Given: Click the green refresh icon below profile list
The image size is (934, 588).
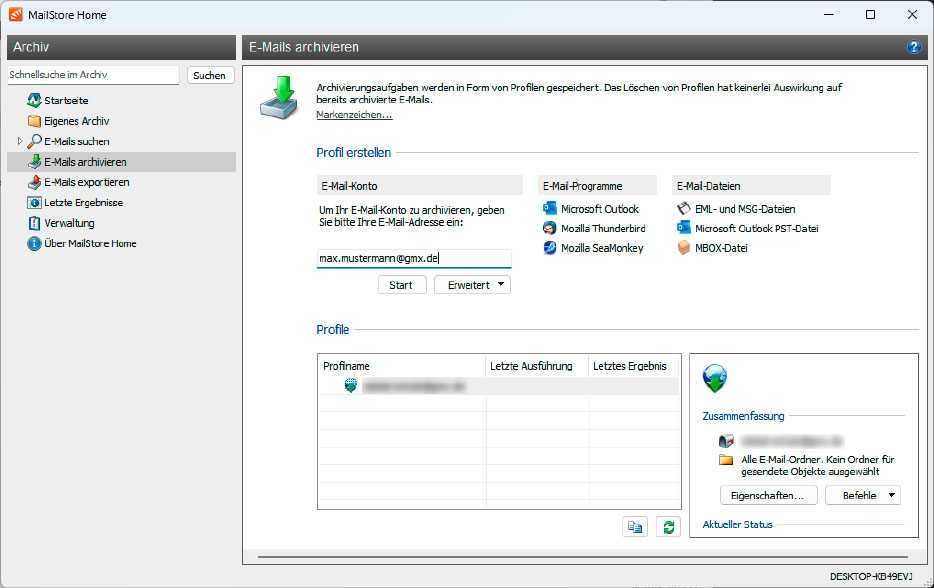Looking at the screenshot, I should pyautogui.click(x=668, y=527).
